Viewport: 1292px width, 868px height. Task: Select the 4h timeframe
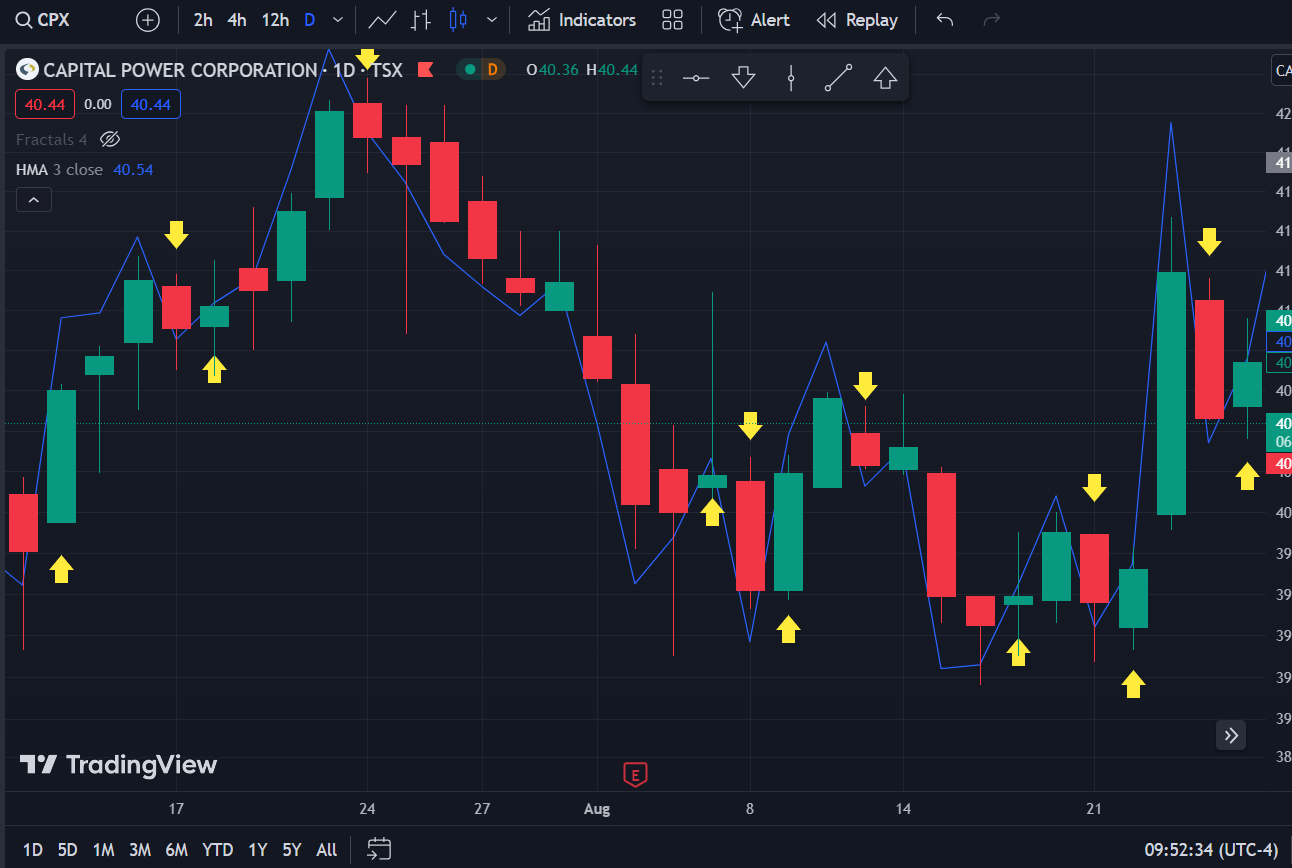click(236, 19)
